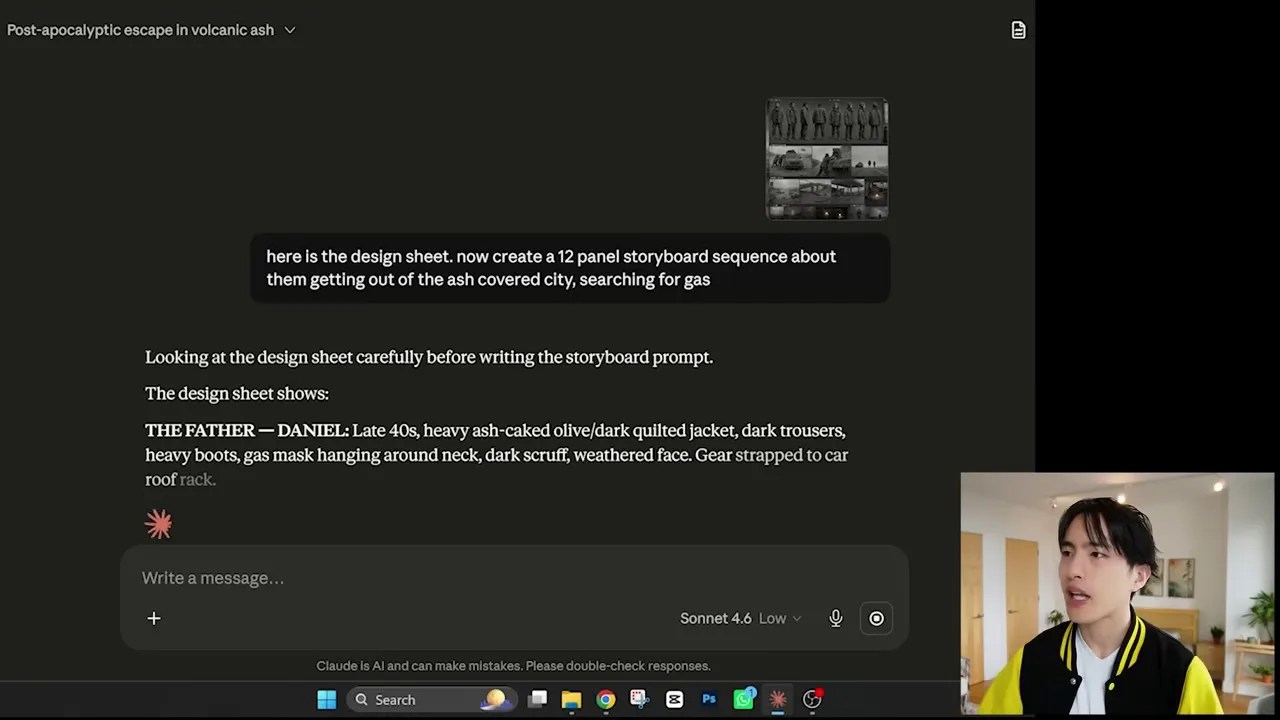Open Photoshop from taskbar

click(x=709, y=699)
